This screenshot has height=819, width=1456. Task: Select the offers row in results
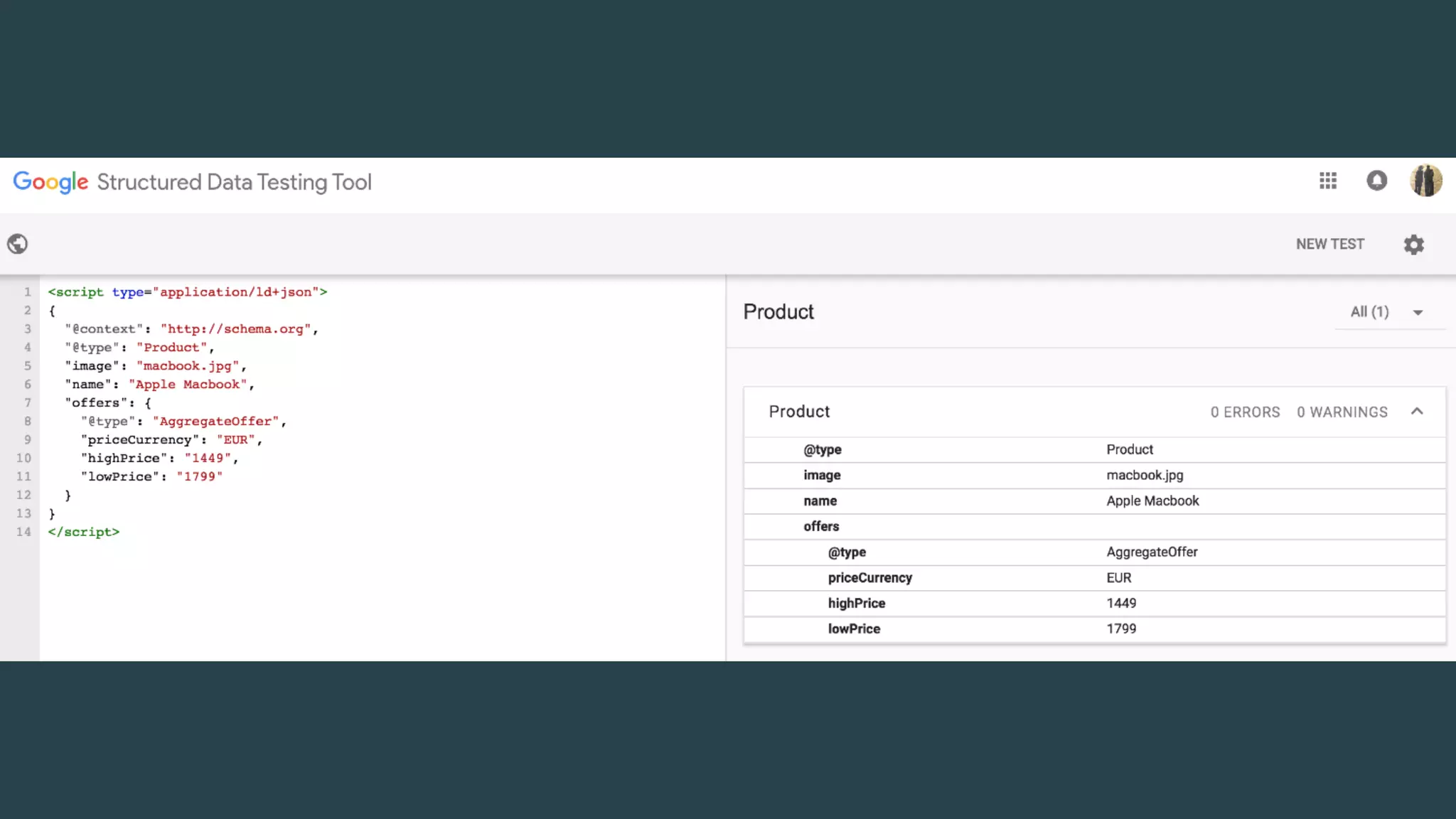point(822,526)
